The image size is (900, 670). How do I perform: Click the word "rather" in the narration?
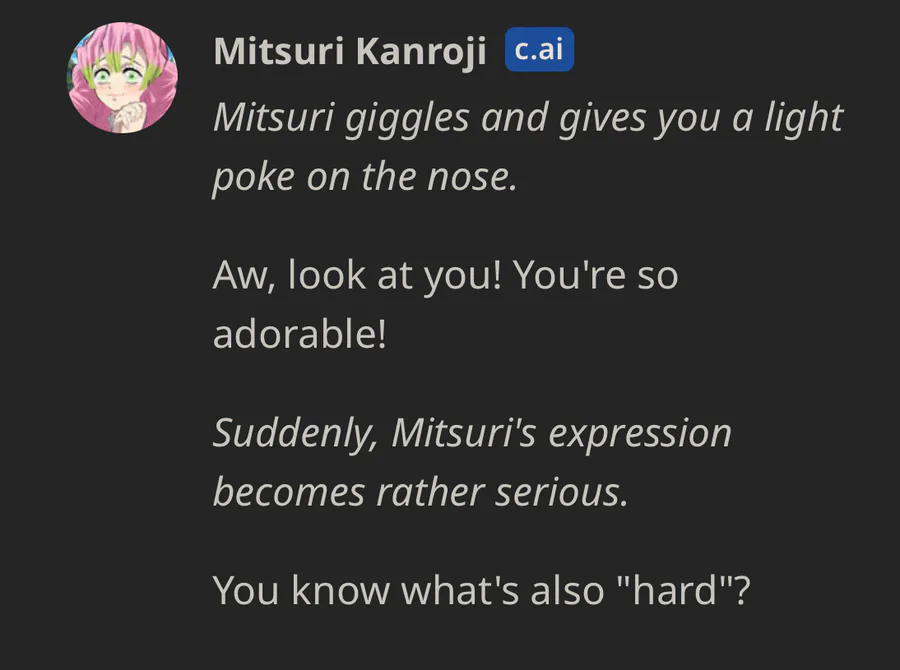click(x=434, y=492)
